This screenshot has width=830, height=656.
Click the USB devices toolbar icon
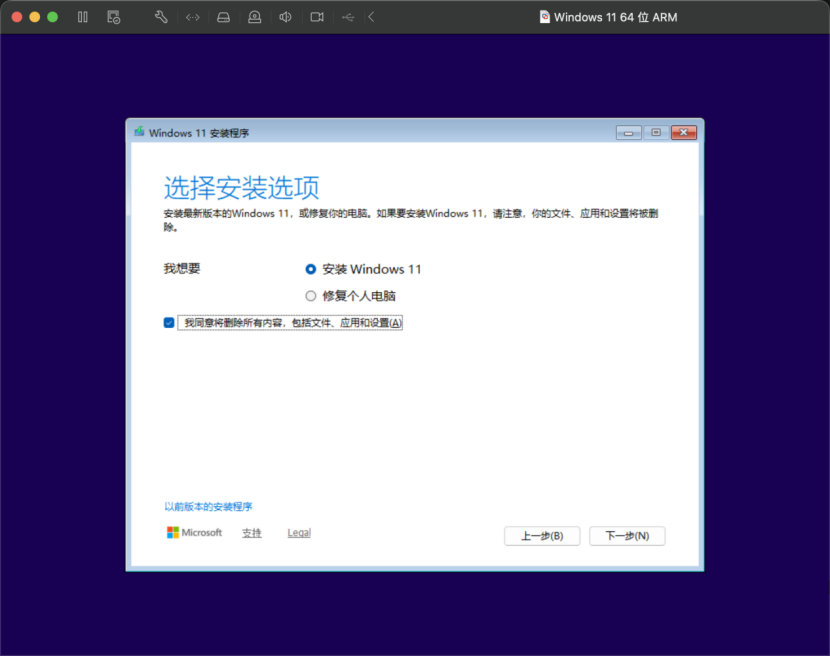point(348,17)
